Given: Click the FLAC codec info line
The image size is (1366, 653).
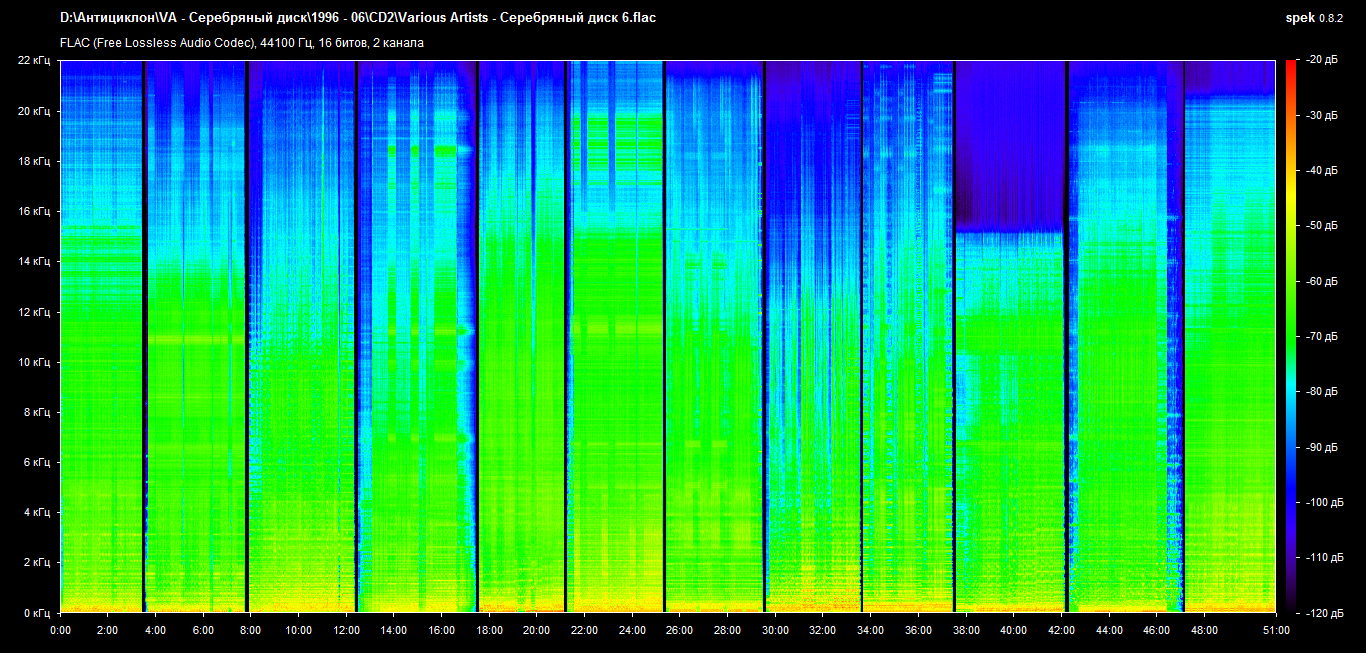Looking at the screenshot, I should click(242, 43).
